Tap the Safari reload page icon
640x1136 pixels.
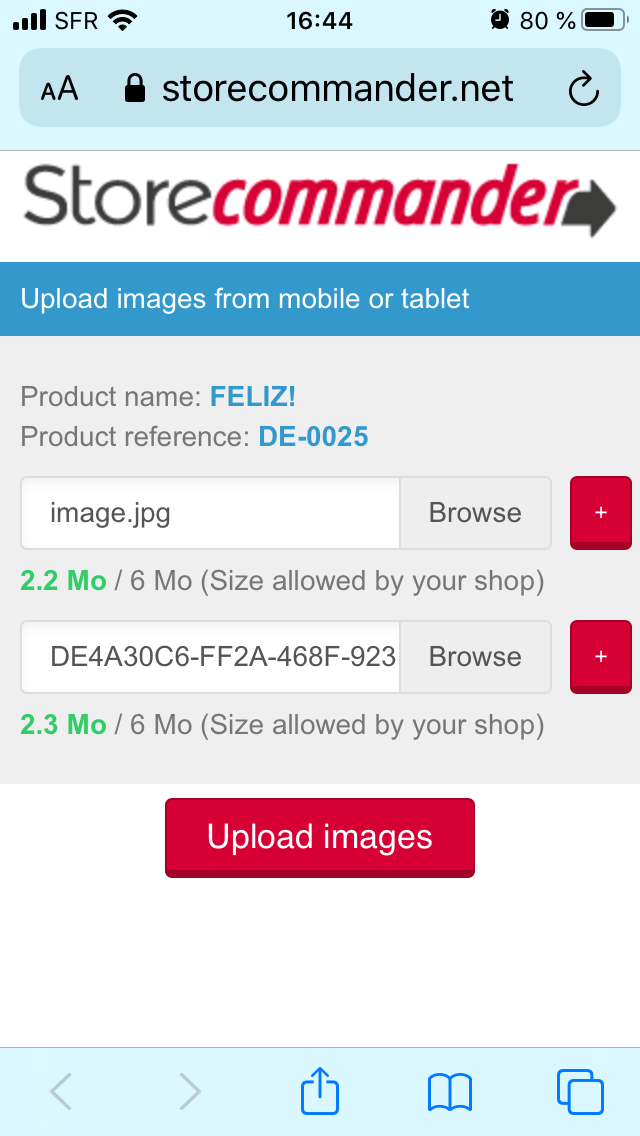click(582, 90)
